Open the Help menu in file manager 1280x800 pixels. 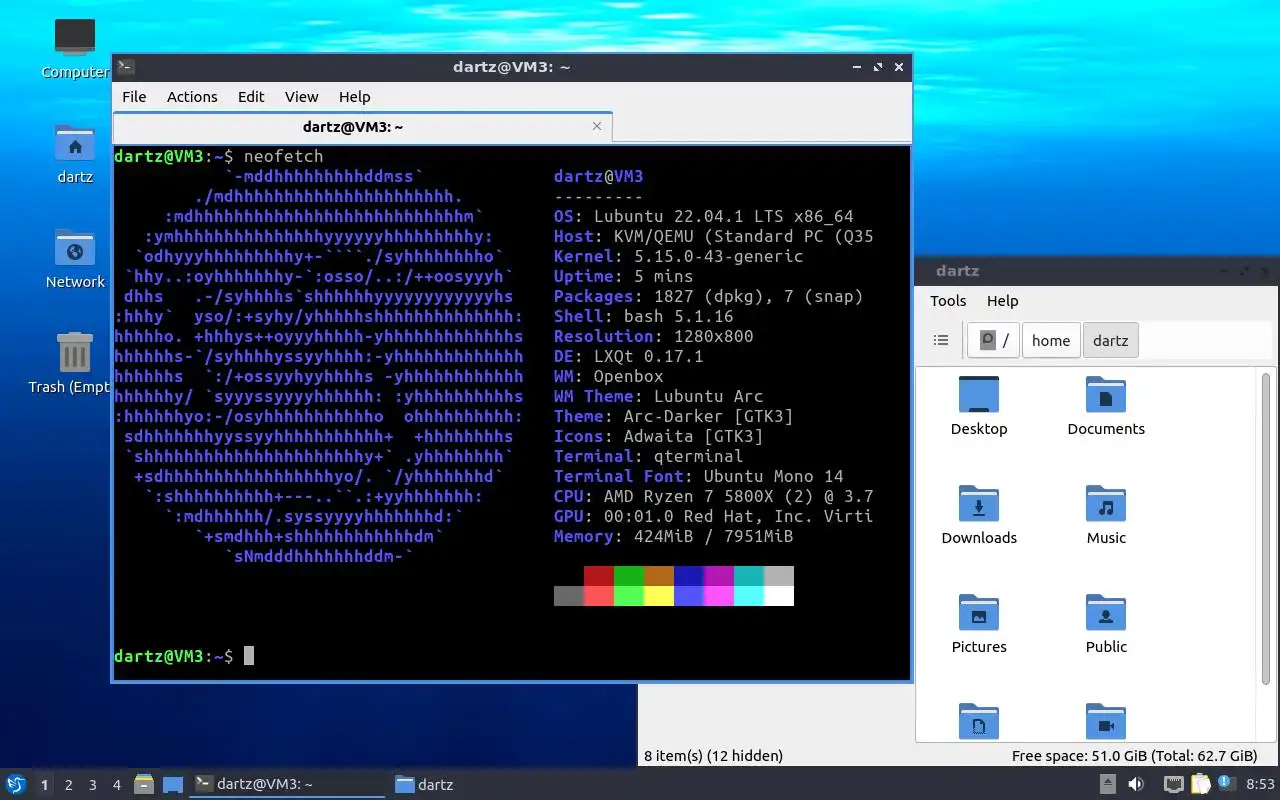pyautogui.click(x=1002, y=301)
